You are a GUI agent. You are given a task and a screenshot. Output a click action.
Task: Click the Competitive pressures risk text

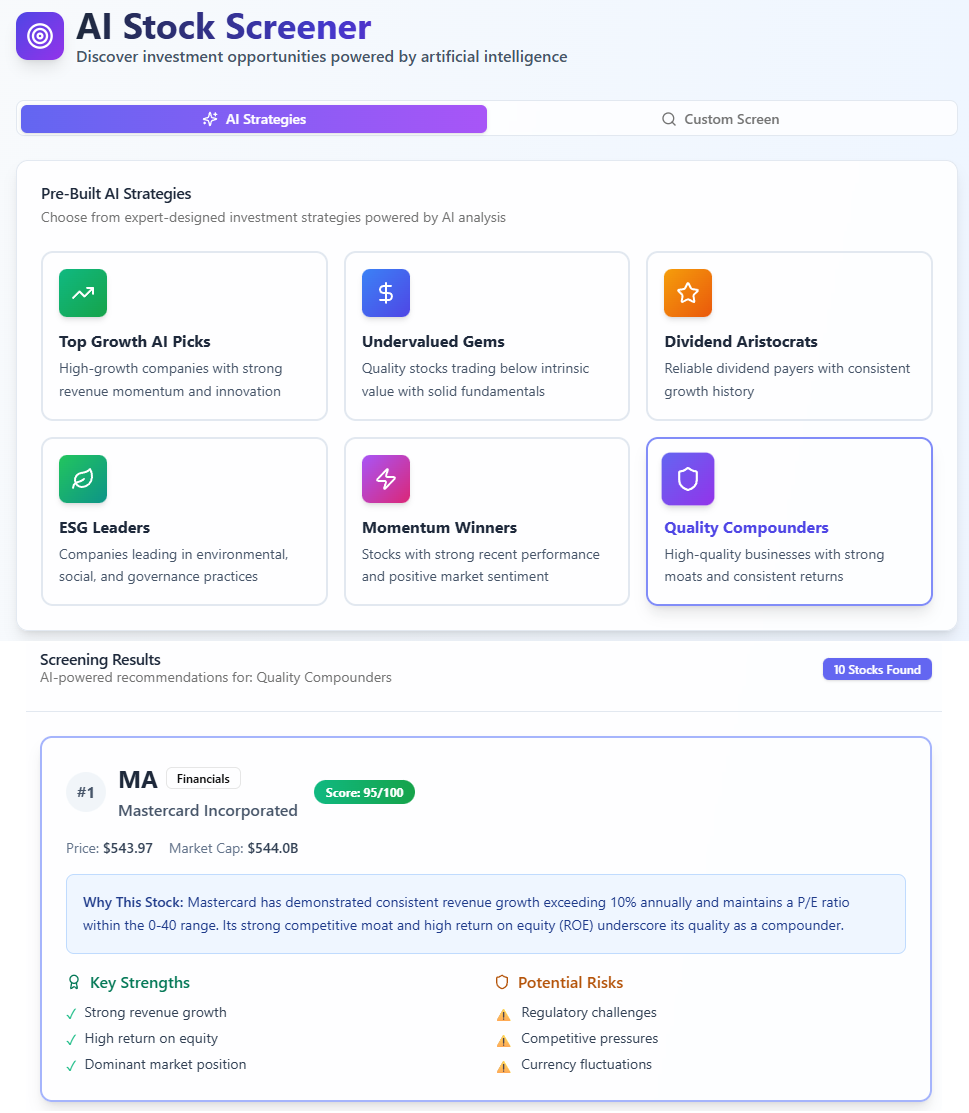tap(589, 1038)
